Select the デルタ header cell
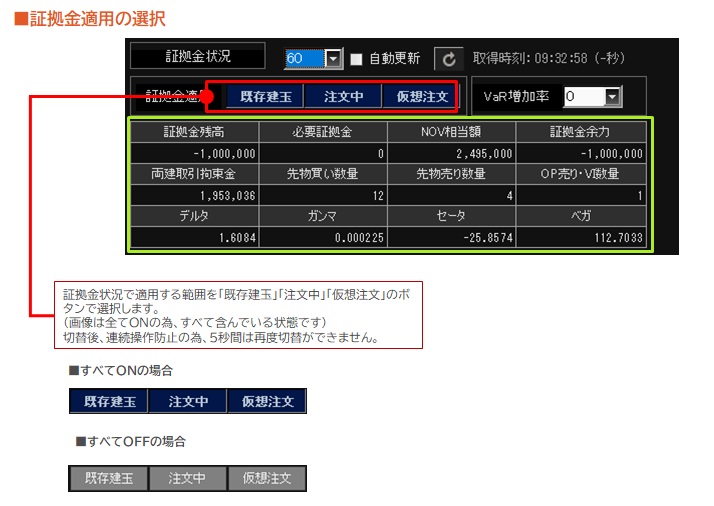 [x=194, y=216]
